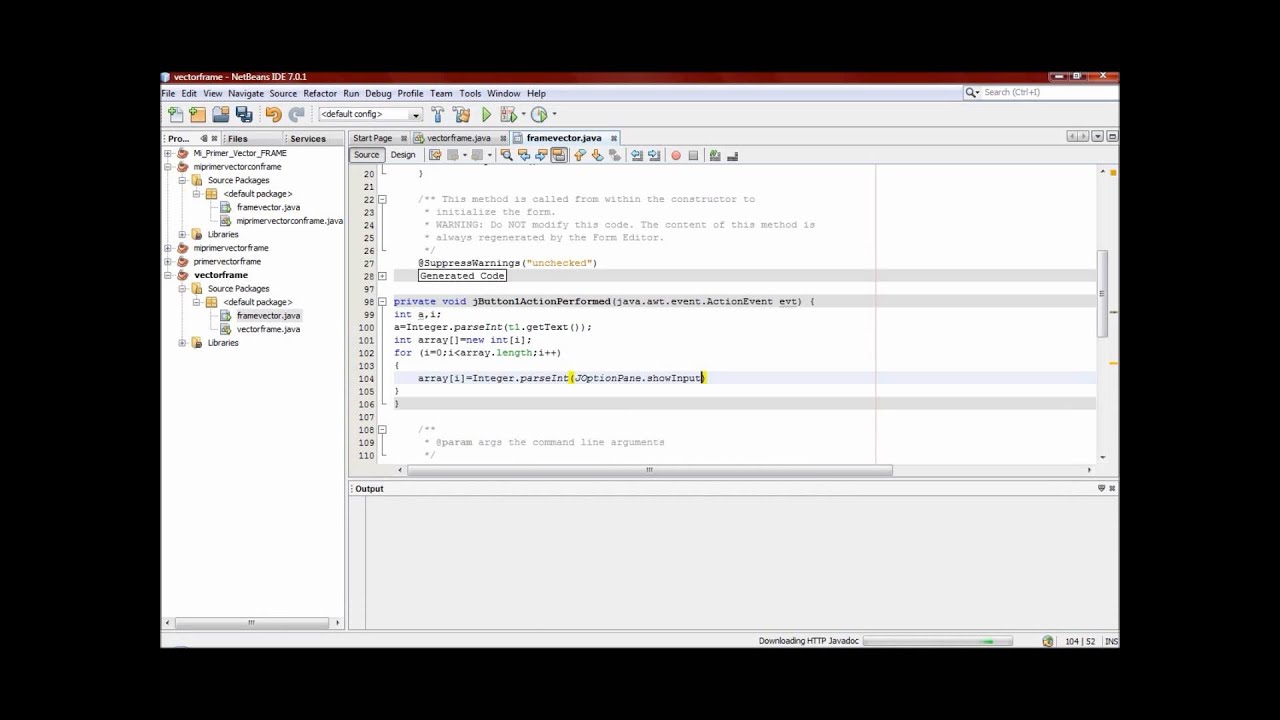This screenshot has height=720, width=1280.
Task: Click the Open Project toolbar icon
Action: [x=220, y=114]
